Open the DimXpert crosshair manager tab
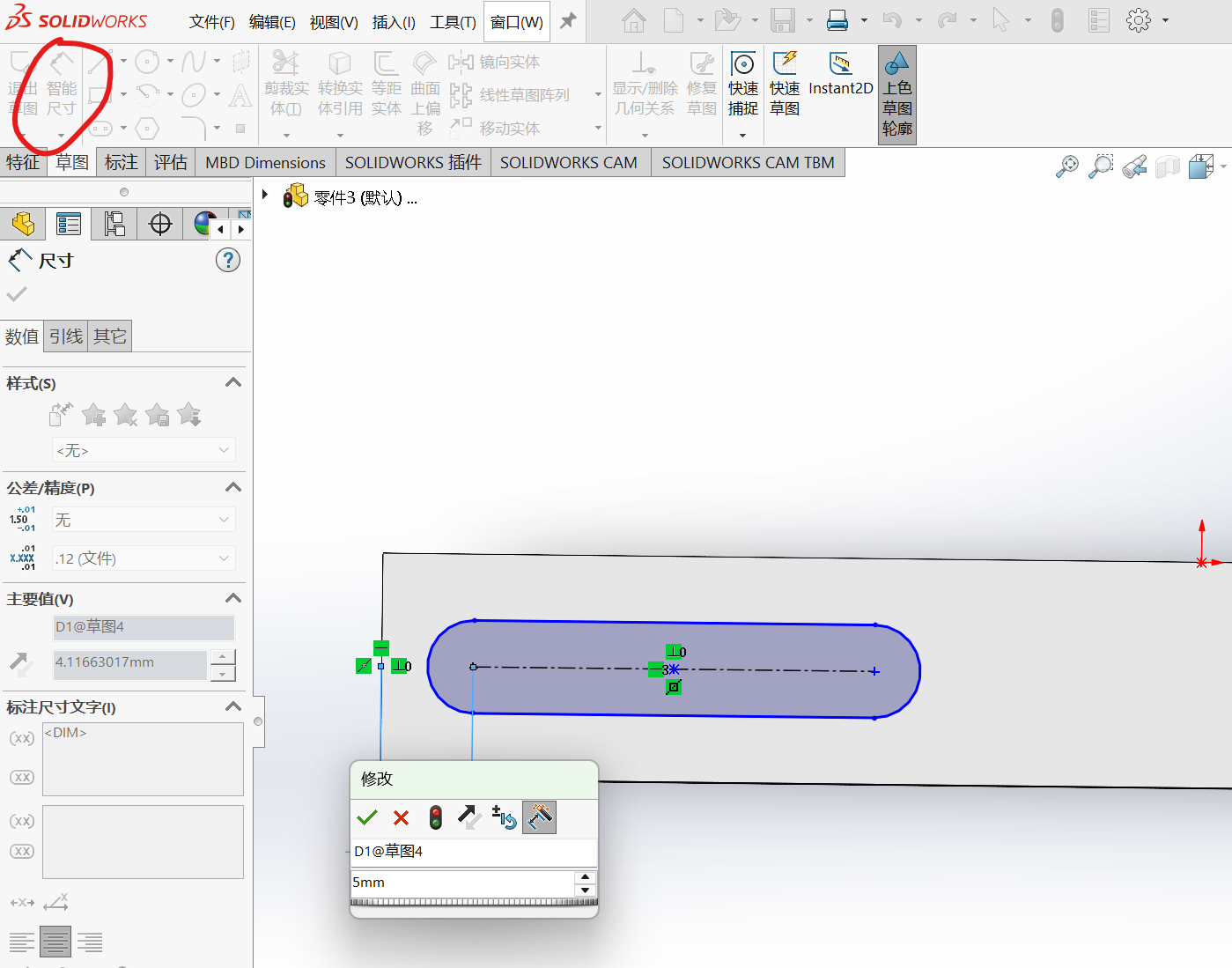Image resolution: width=1232 pixels, height=968 pixels. point(160,225)
